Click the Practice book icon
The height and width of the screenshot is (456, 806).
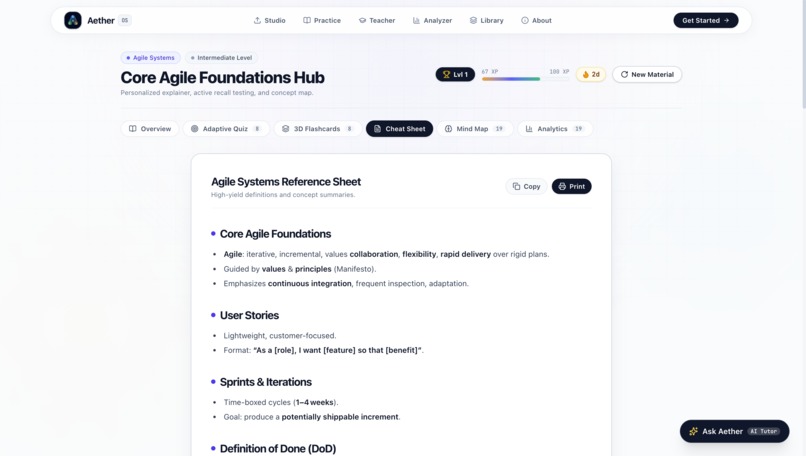click(x=307, y=21)
